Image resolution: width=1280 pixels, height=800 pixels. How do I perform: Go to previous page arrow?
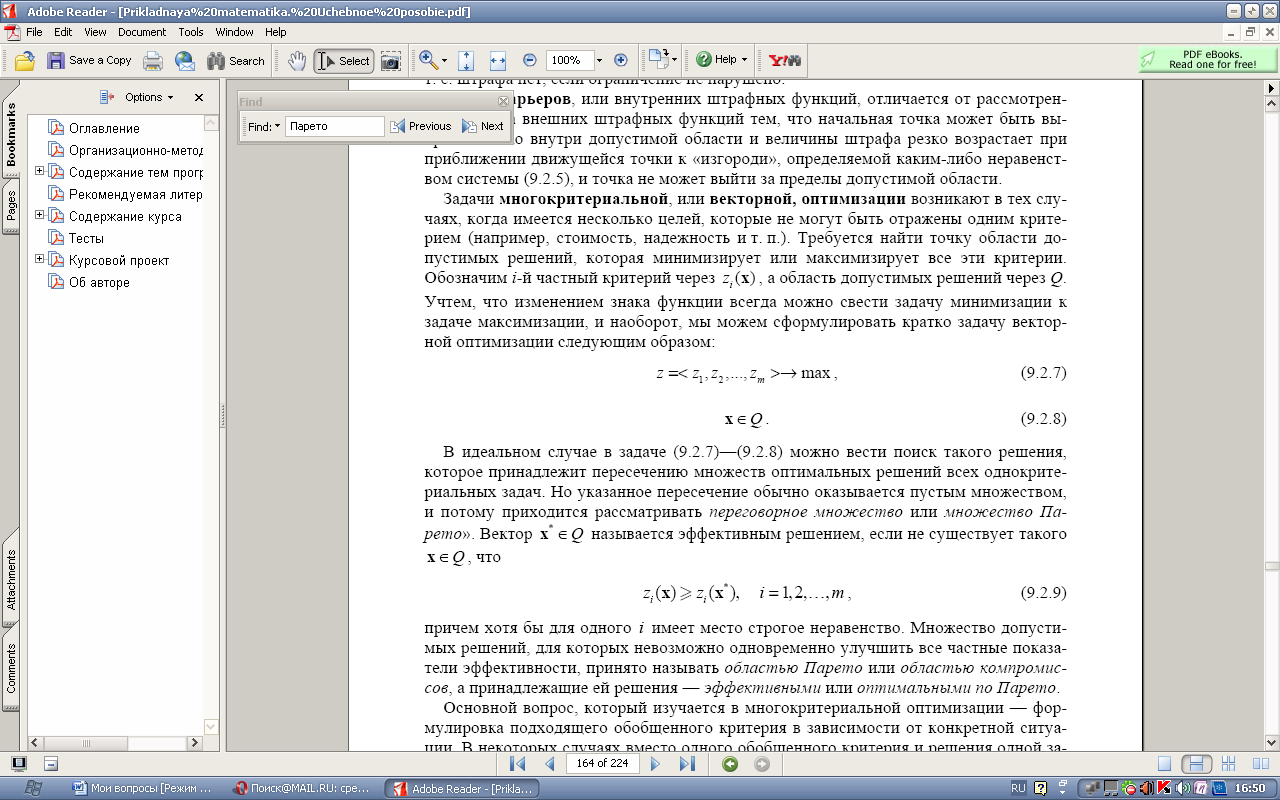point(549,764)
